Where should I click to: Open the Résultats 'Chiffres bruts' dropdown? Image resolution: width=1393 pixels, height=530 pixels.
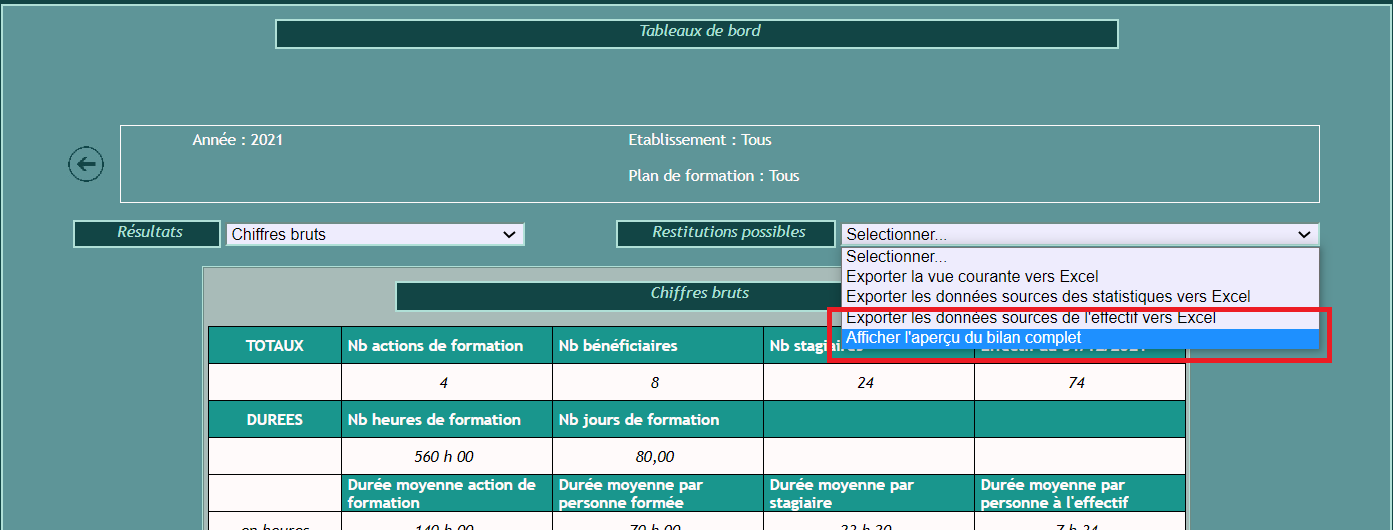(x=375, y=235)
